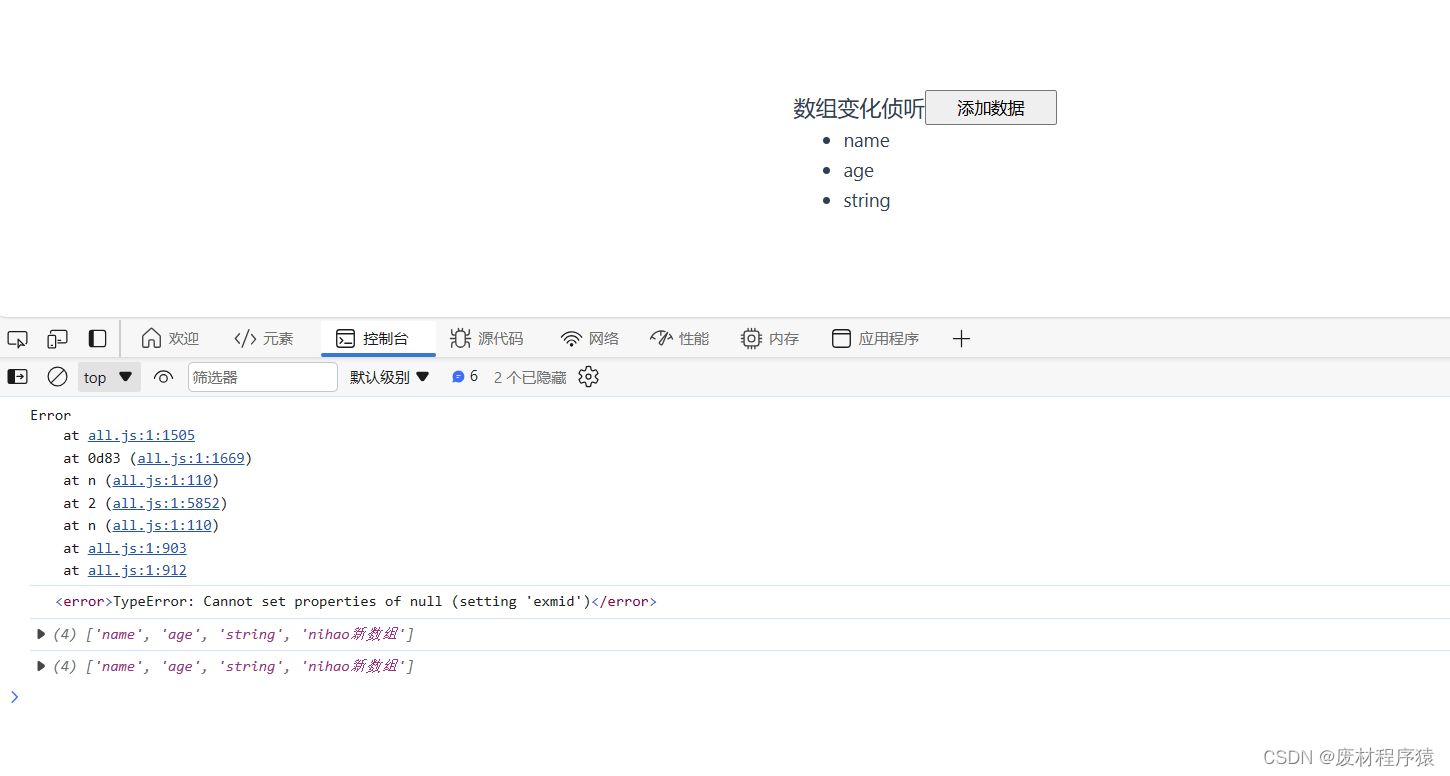Select the inspect element tool
The height and width of the screenshot is (776, 1450).
17,339
